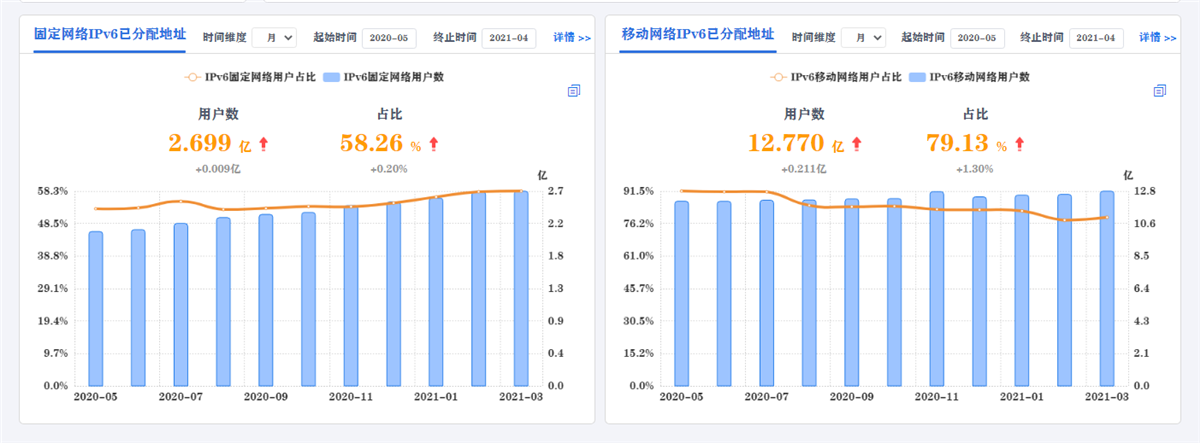Click data view icon in mobile network chart
Screen dimensions: 1200x443
point(1159,91)
